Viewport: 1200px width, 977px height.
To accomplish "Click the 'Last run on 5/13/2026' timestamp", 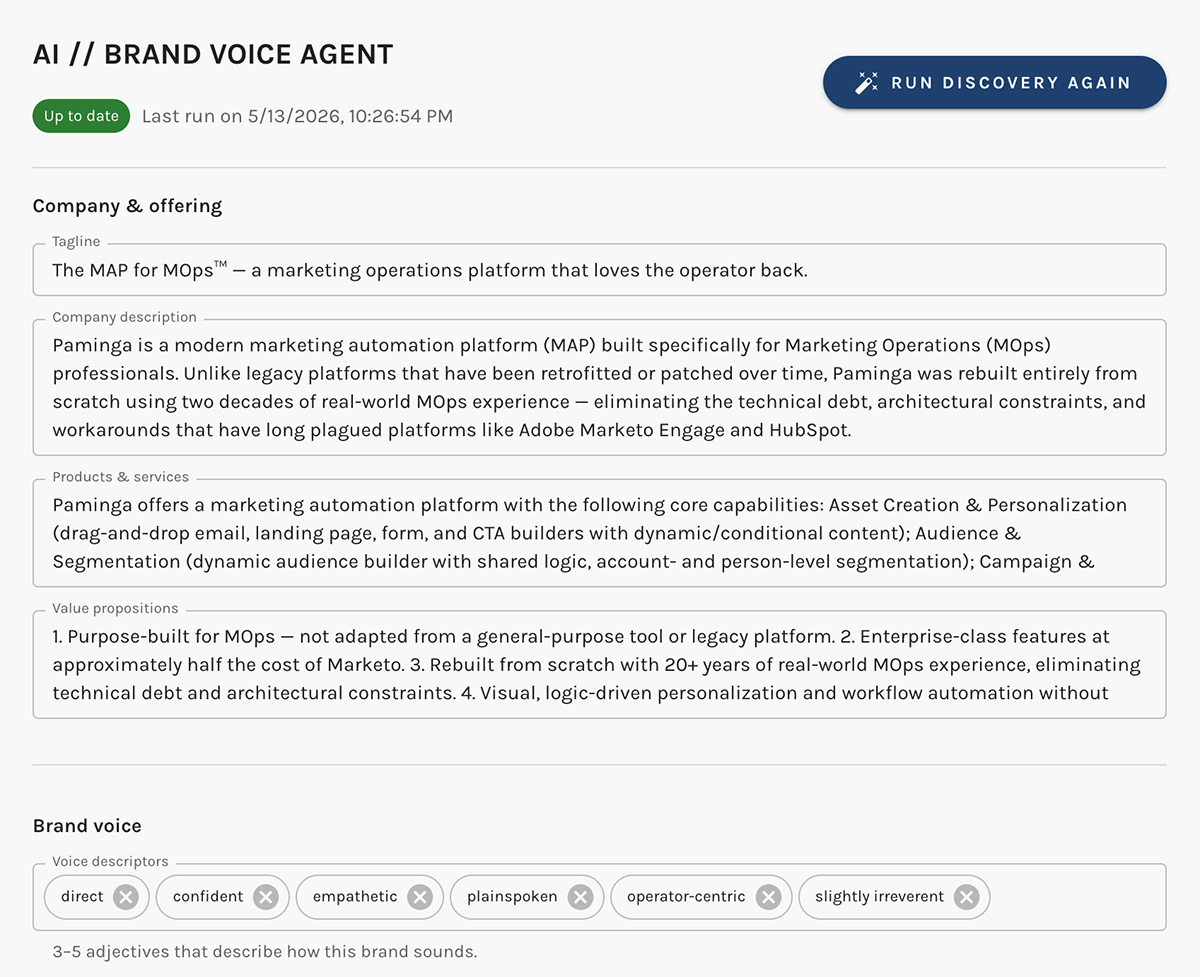I will coord(297,116).
